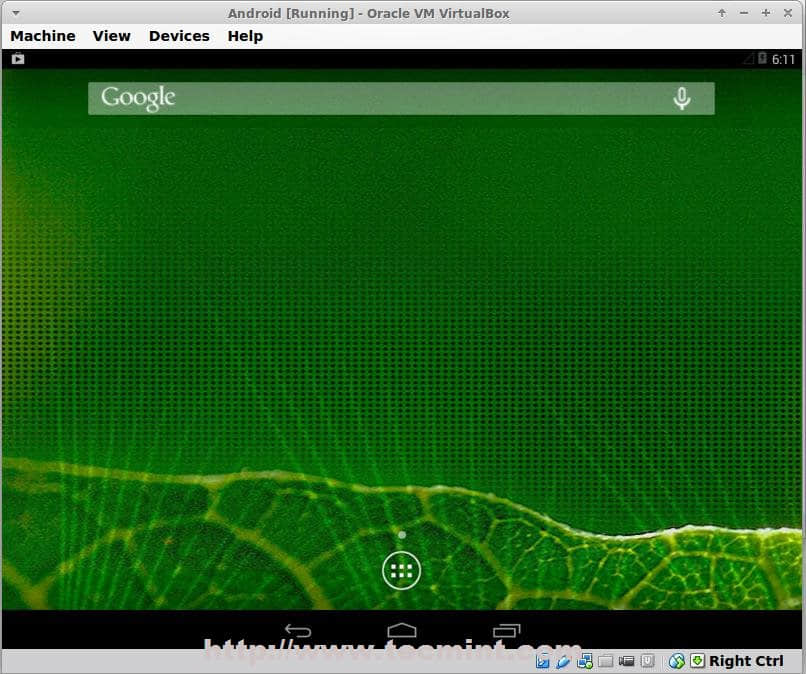This screenshot has height=674, width=806.
Task: Open the window menu arrow in title bar
Action: coord(15,13)
